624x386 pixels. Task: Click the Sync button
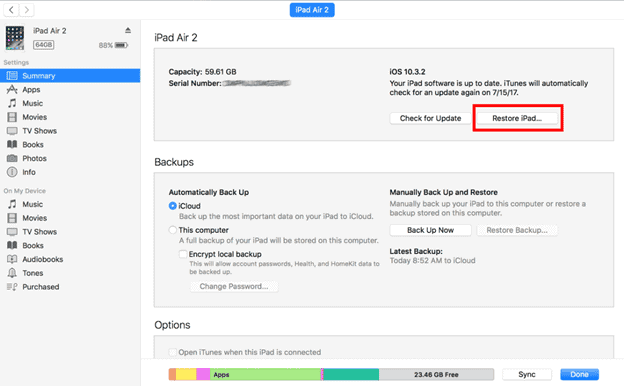527,374
